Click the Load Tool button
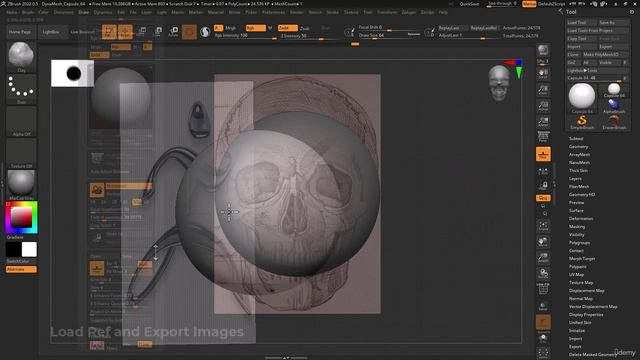Image resolution: width=640 pixels, height=360 pixels. (x=582, y=22)
